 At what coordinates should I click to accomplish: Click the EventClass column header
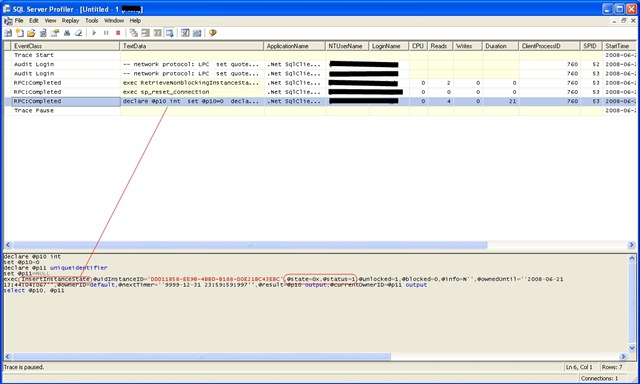coord(66,46)
